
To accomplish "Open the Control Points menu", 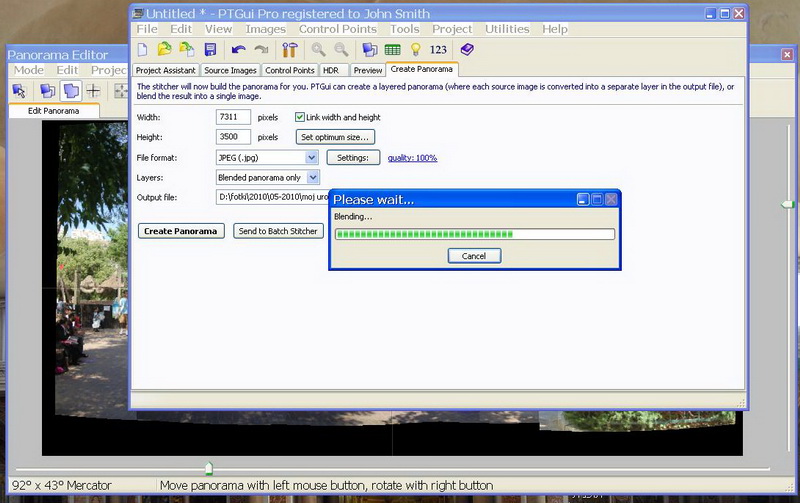I will click(338, 29).
